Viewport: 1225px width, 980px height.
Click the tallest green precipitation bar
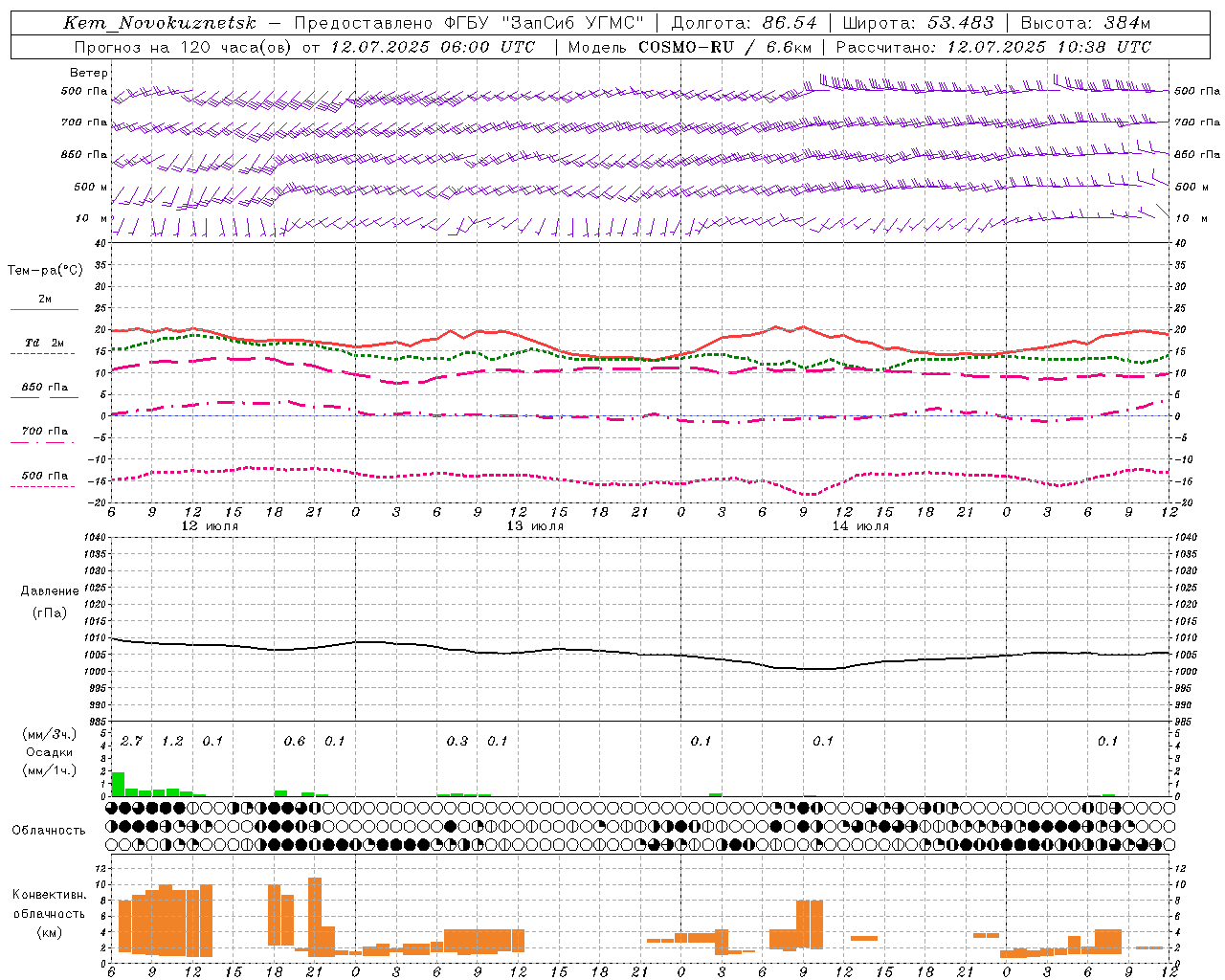[119, 784]
